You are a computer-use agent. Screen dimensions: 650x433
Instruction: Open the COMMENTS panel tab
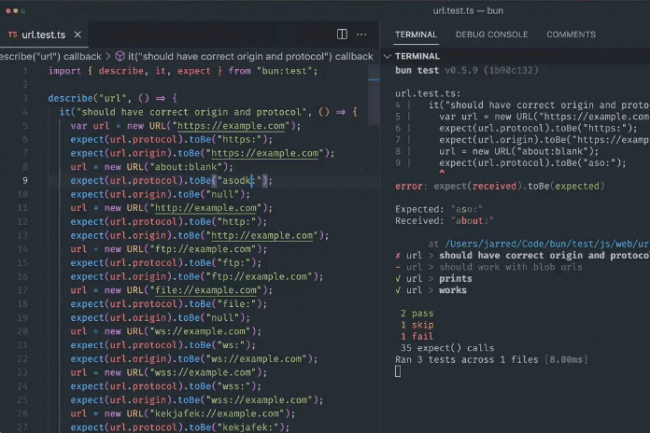coord(570,34)
